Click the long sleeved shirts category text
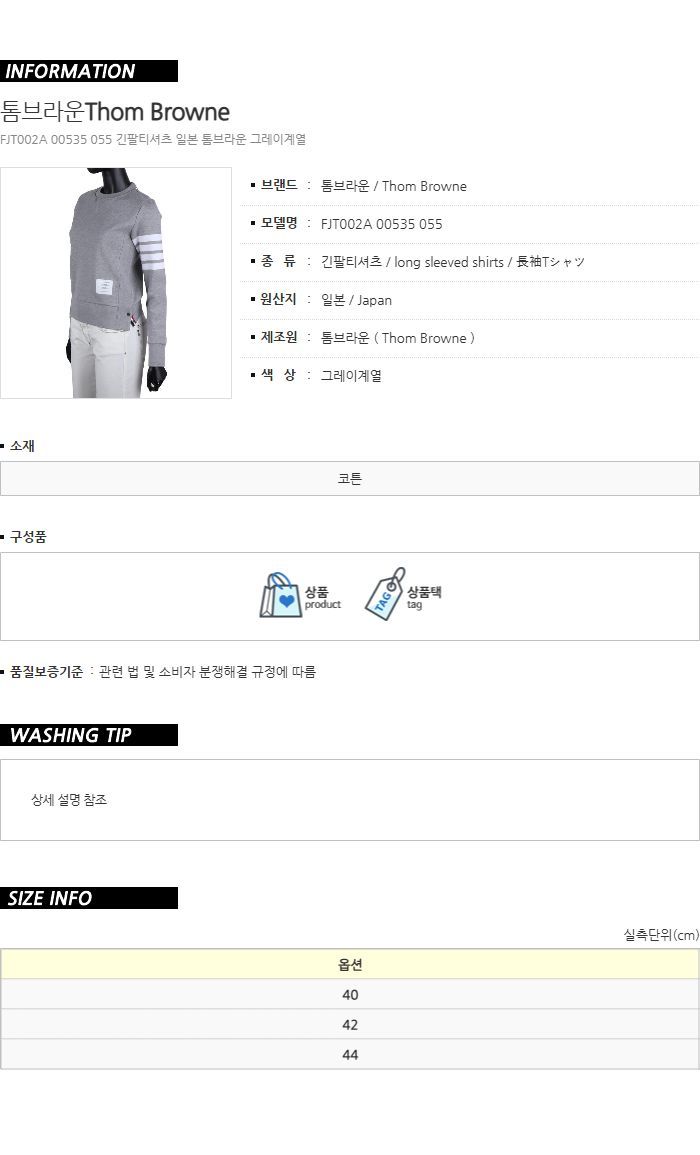 point(449,262)
